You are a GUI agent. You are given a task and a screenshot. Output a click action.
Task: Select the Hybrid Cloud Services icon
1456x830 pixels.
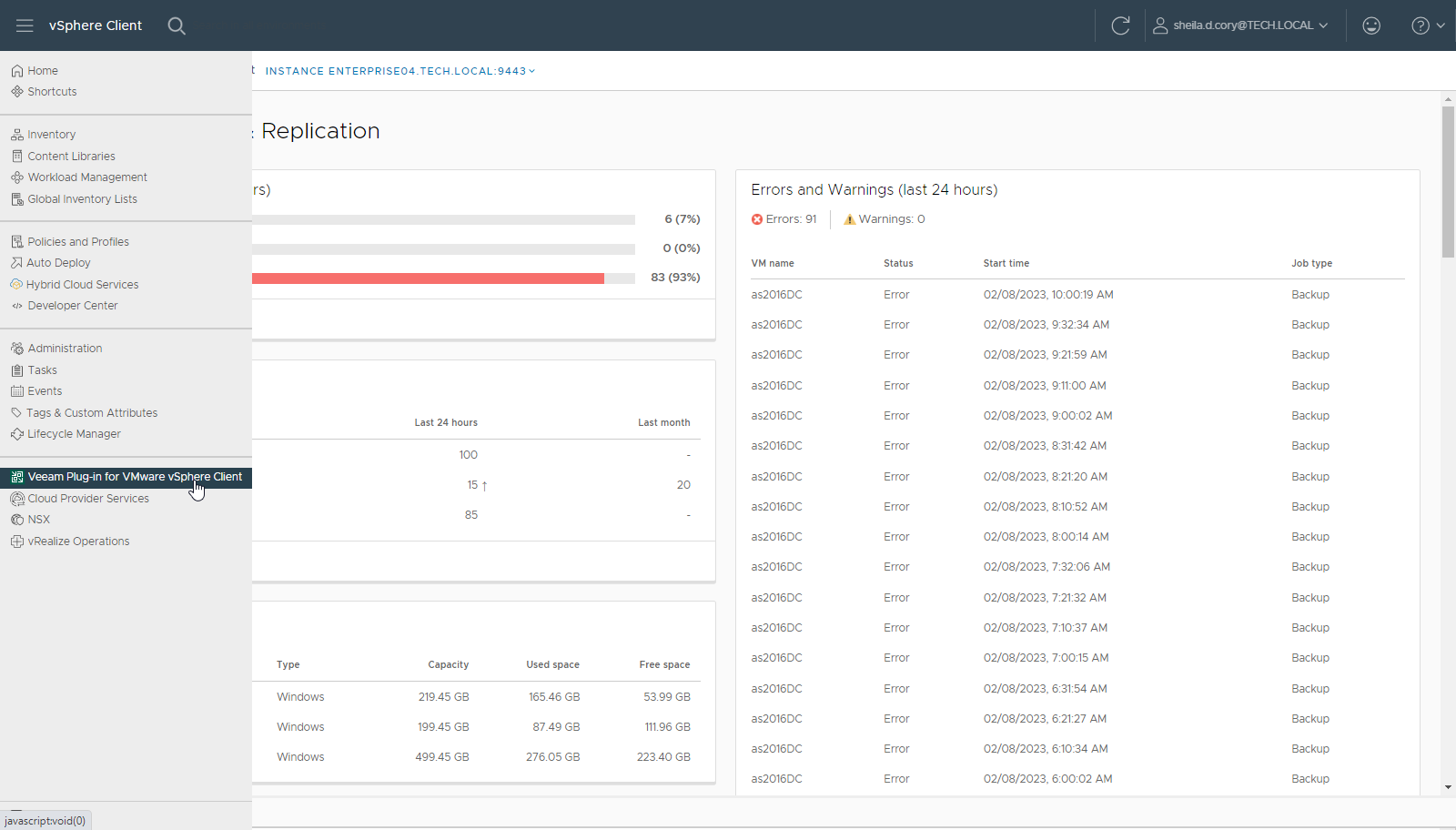[x=16, y=284]
